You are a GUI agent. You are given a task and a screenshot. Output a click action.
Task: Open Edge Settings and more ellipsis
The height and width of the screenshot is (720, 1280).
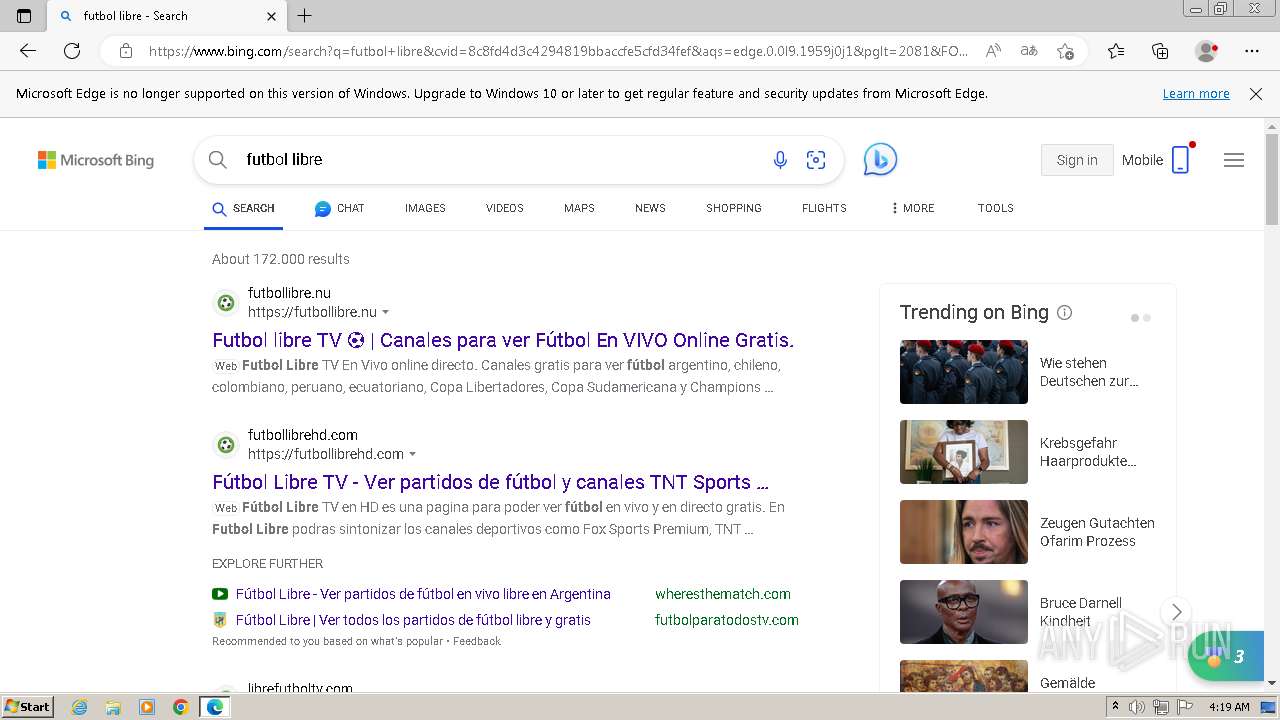coord(1252,51)
